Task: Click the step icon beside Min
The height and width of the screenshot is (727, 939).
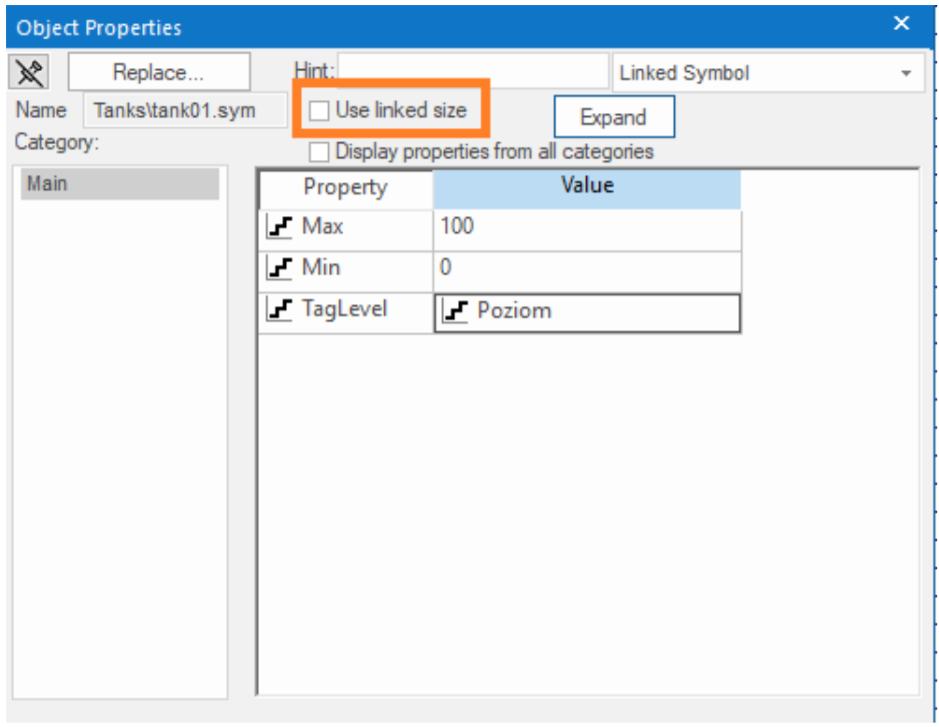Action: pyautogui.click(x=277, y=269)
